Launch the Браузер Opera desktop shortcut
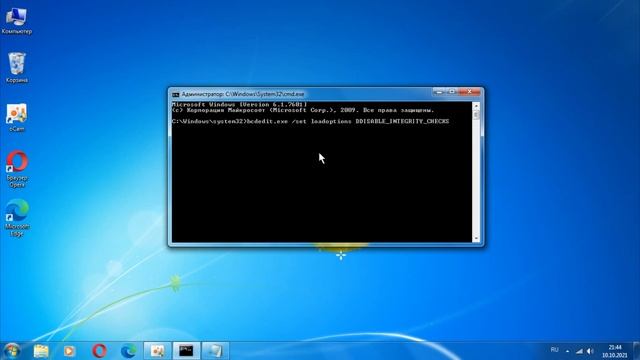This screenshot has height=360, width=640. point(17,169)
